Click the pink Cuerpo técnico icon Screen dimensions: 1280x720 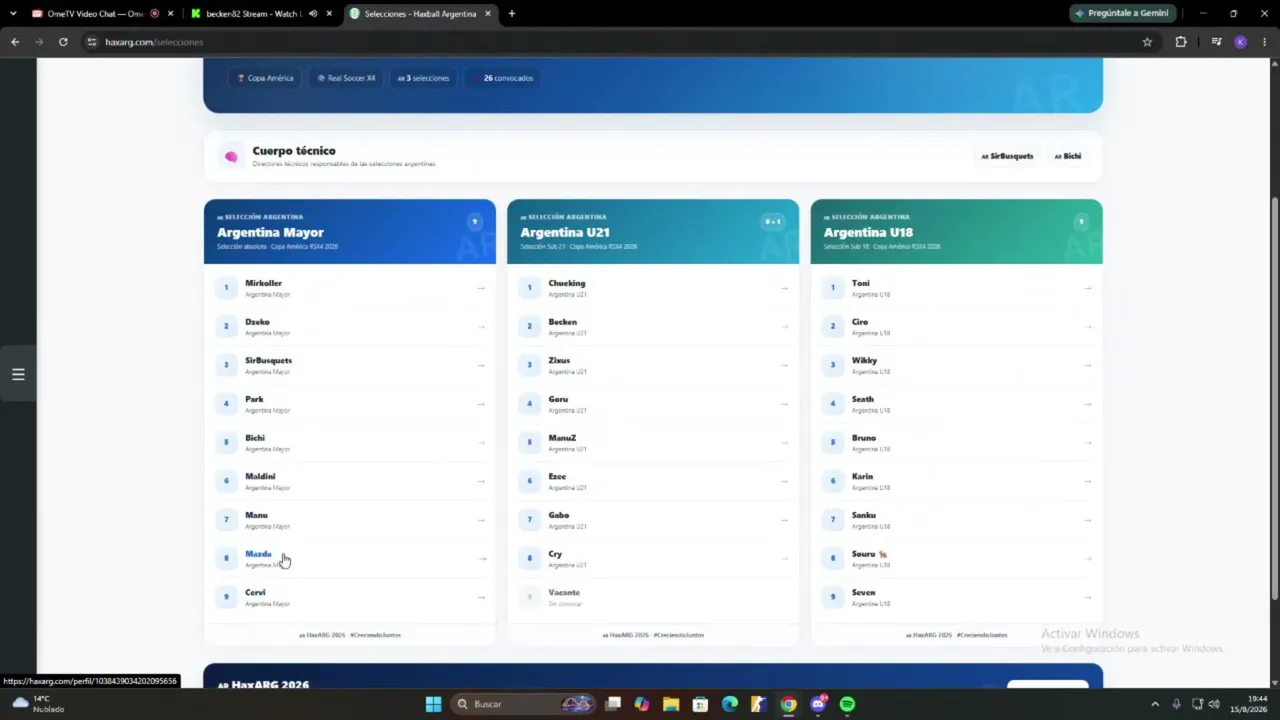pos(231,156)
